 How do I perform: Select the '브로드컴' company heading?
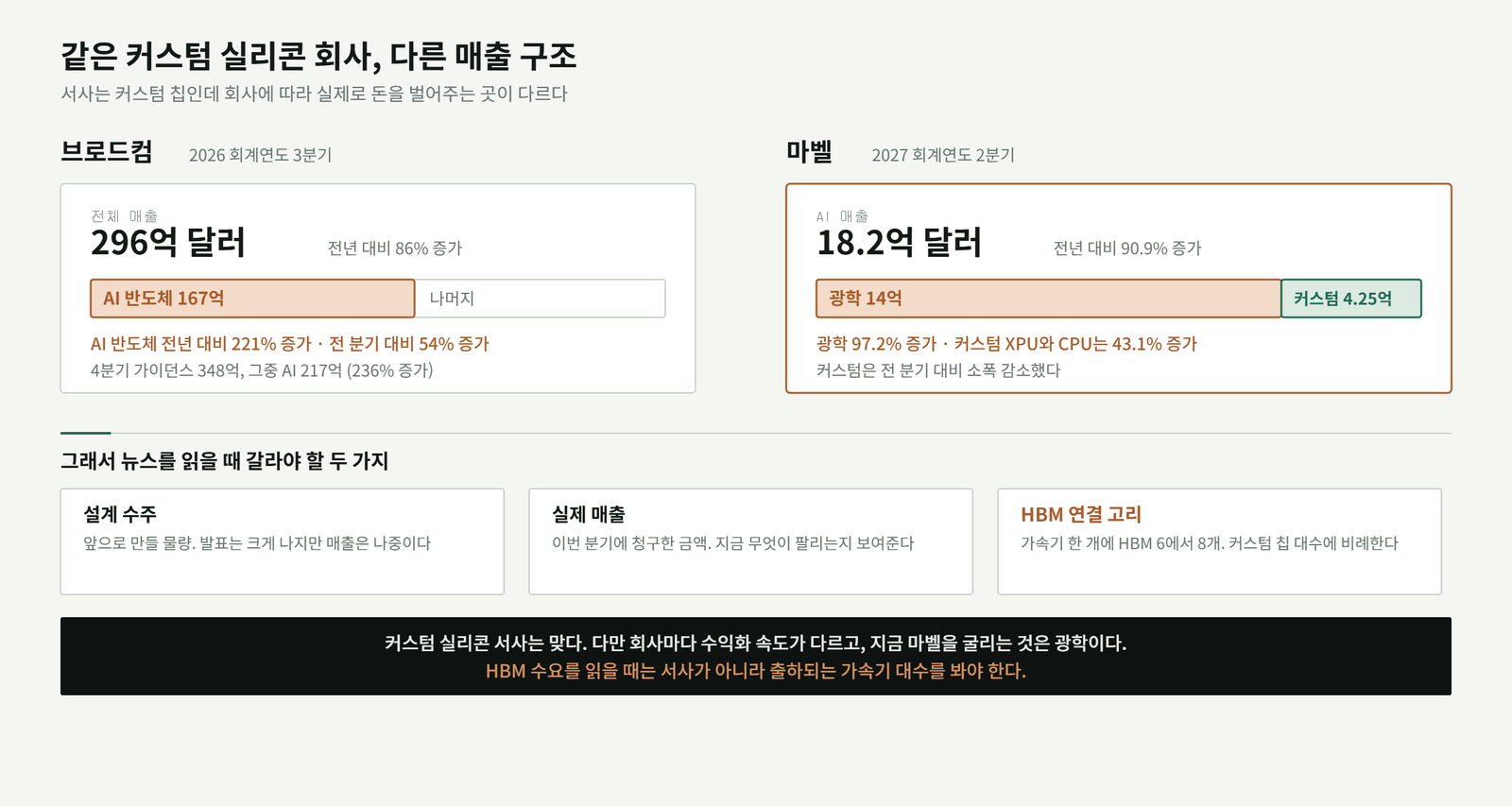107,151
